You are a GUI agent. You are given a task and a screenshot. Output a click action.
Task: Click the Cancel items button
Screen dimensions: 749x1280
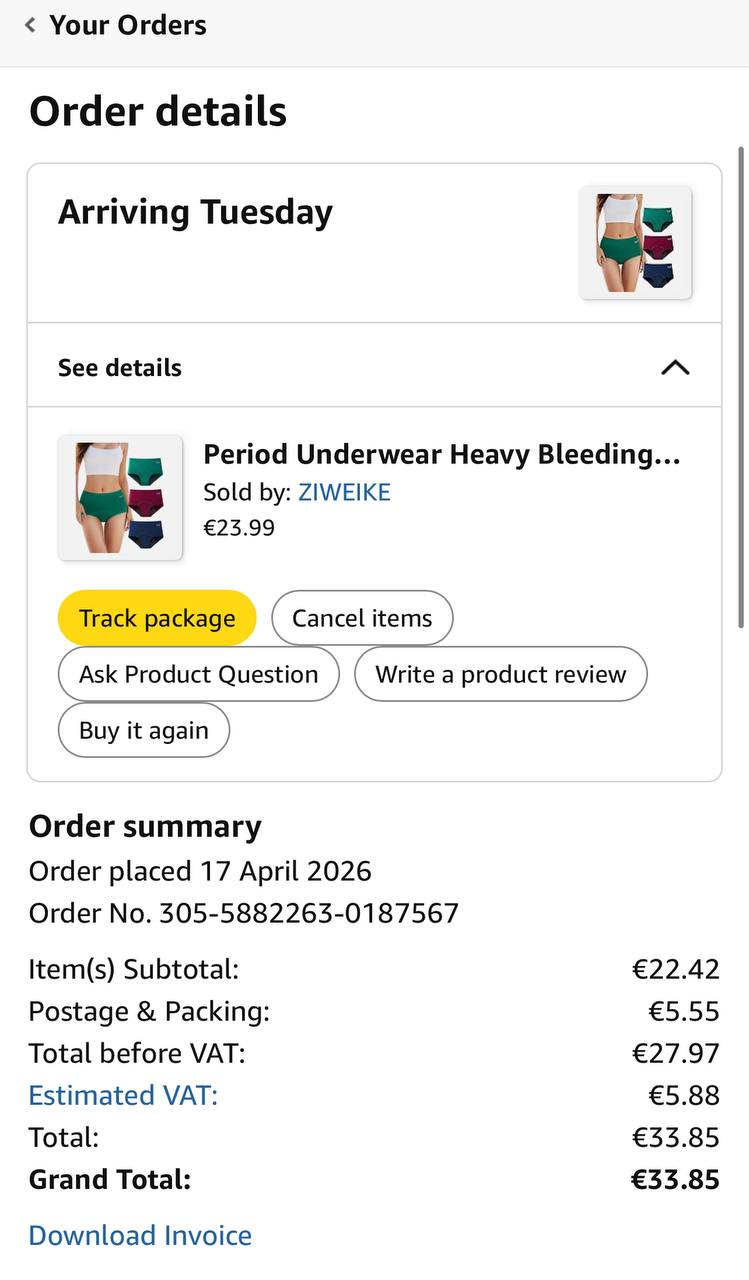(x=362, y=618)
